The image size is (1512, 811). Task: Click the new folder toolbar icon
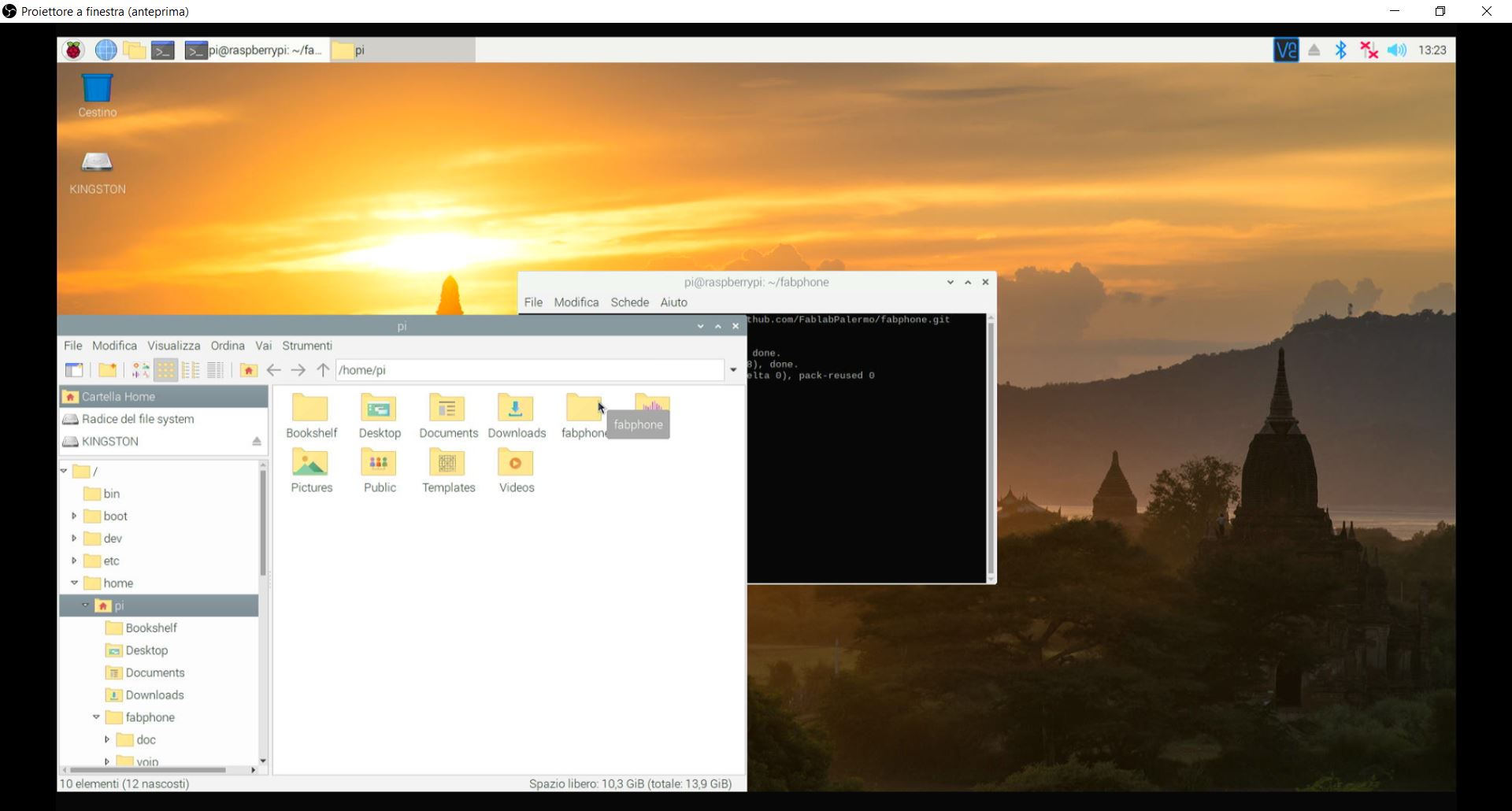click(107, 370)
